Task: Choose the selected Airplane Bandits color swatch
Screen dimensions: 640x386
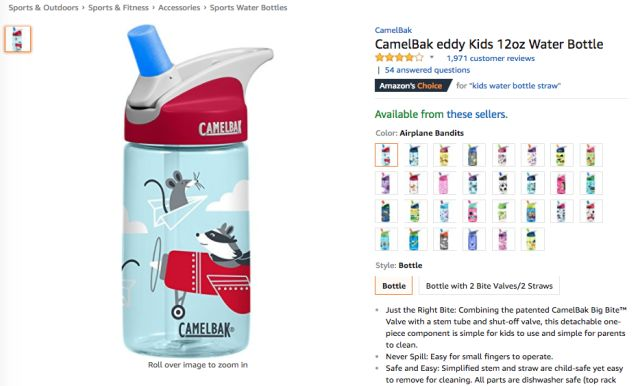Action: point(386,155)
